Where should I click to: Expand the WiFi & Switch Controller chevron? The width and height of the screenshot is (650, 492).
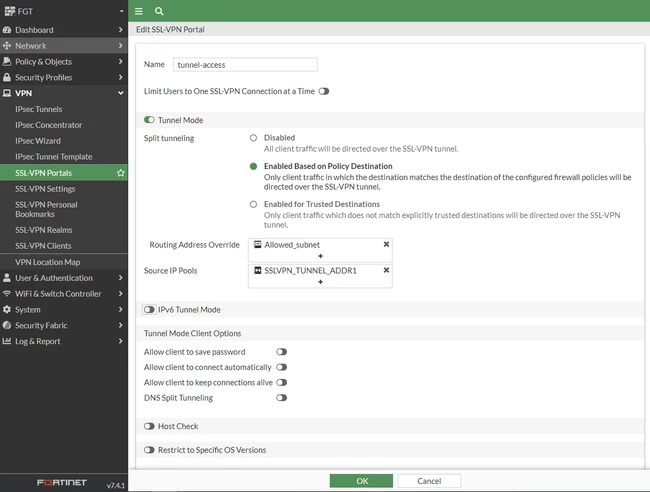pyautogui.click(x=120, y=293)
